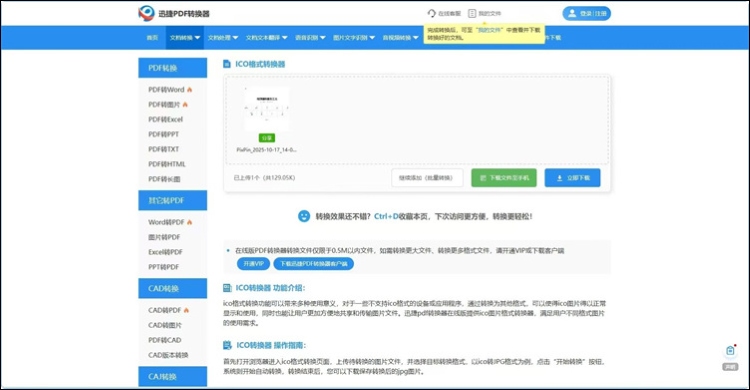Select the CAJ转换 sidebar section header
This screenshot has width=750, height=390.
click(173, 377)
